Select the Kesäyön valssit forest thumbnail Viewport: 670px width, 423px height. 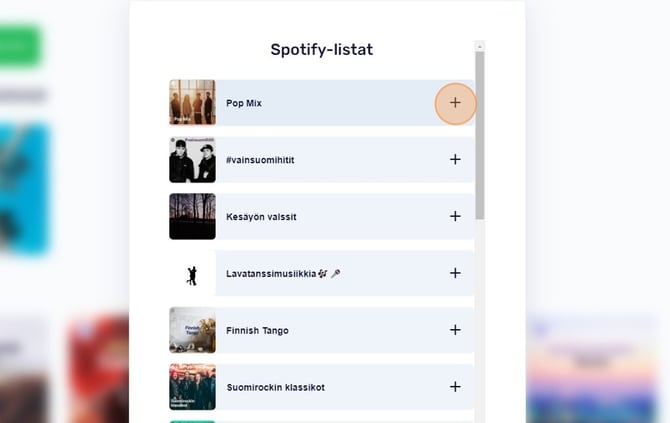(x=192, y=216)
